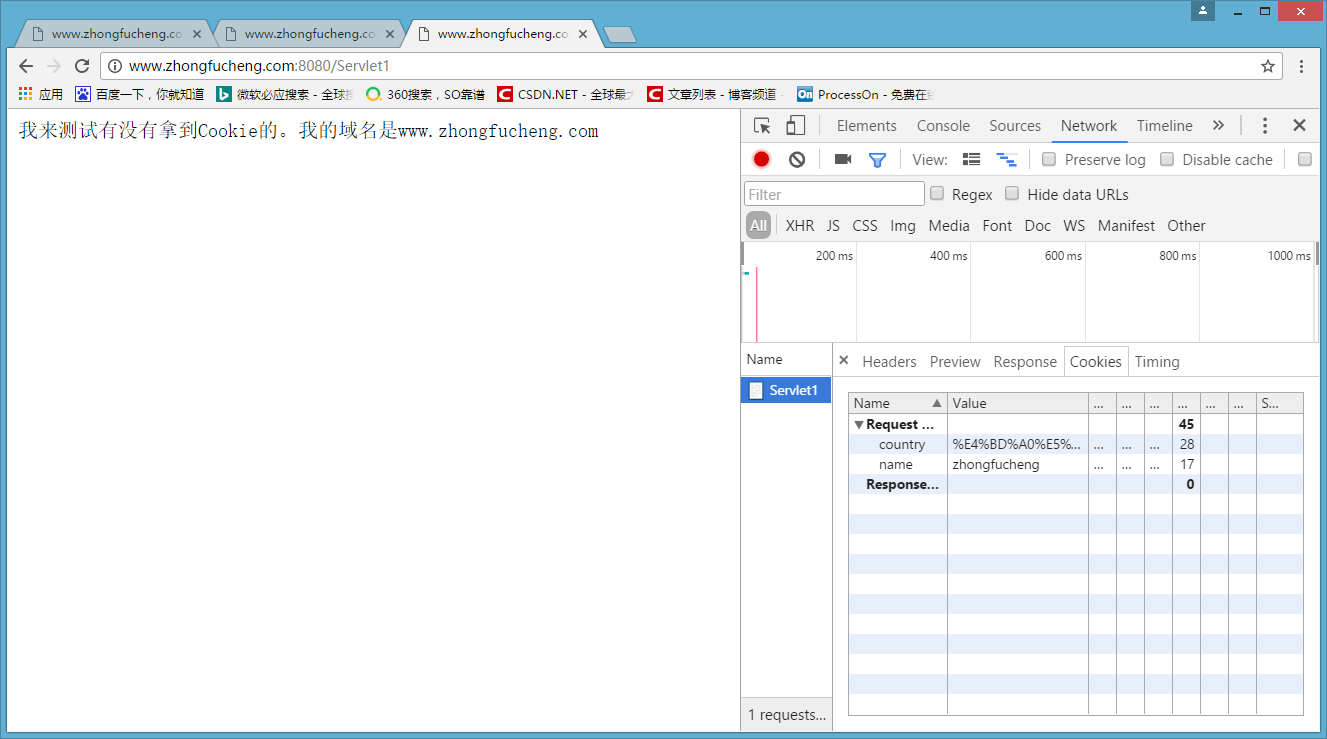Filter requests by Media
Image resolution: width=1327 pixels, height=739 pixels.
point(949,226)
